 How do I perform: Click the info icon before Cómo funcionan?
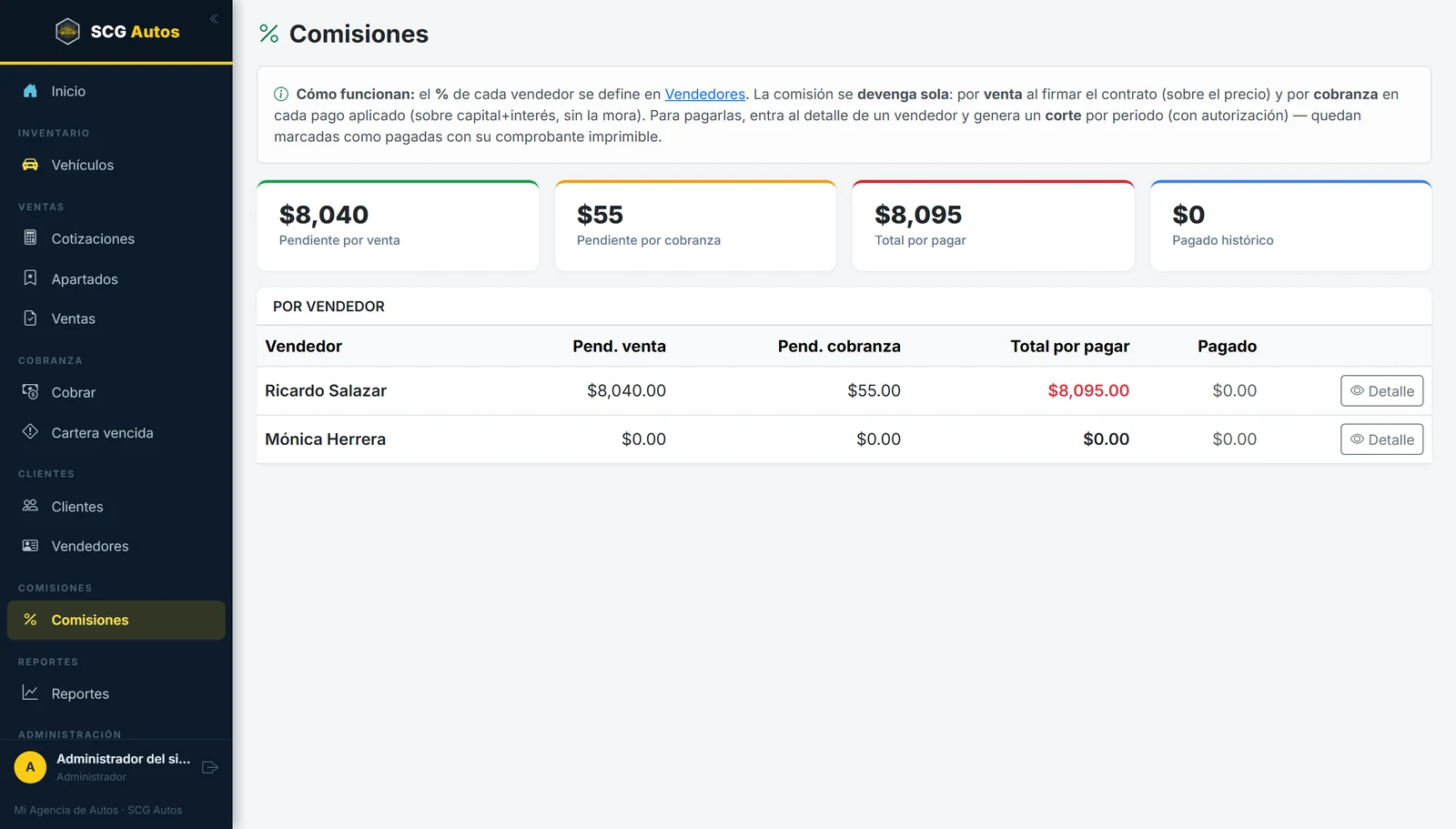point(281,94)
